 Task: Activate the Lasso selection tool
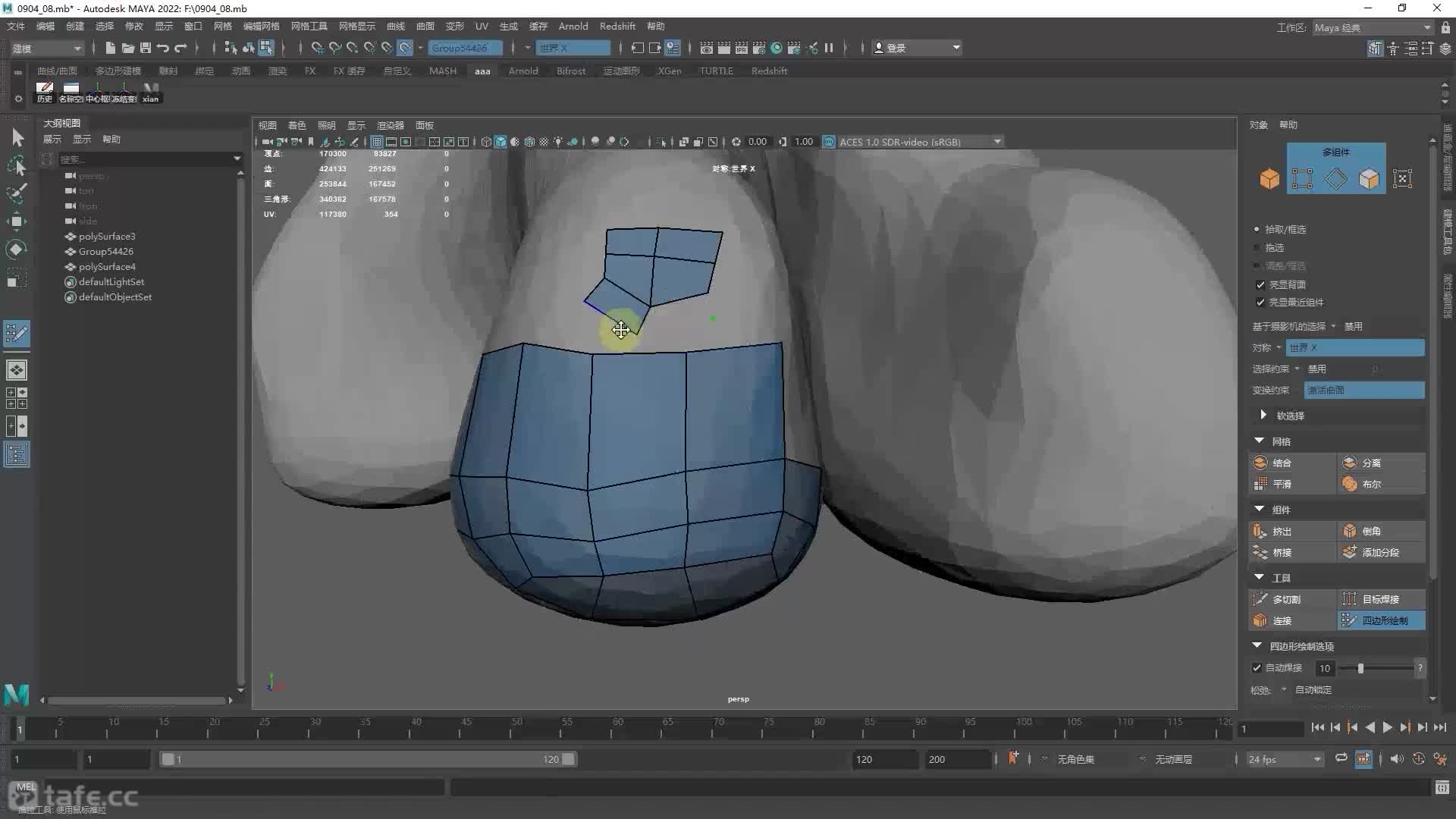(x=17, y=165)
